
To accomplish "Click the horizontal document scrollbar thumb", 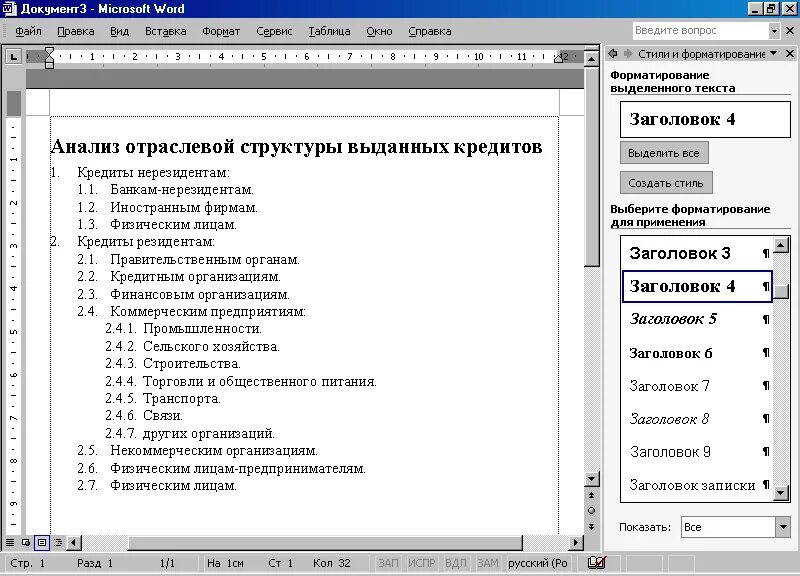I will [325, 542].
